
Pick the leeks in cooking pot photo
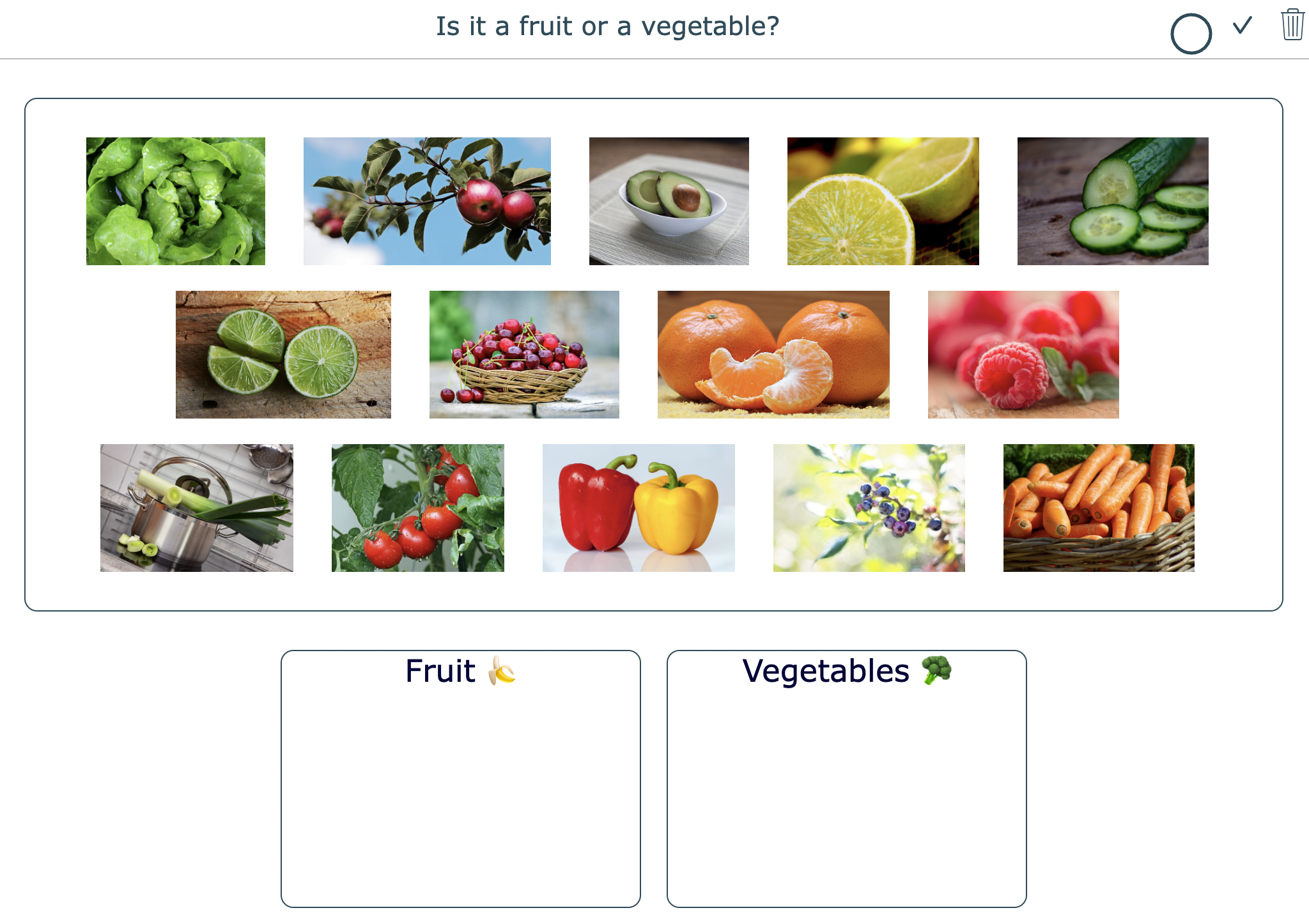pos(197,508)
